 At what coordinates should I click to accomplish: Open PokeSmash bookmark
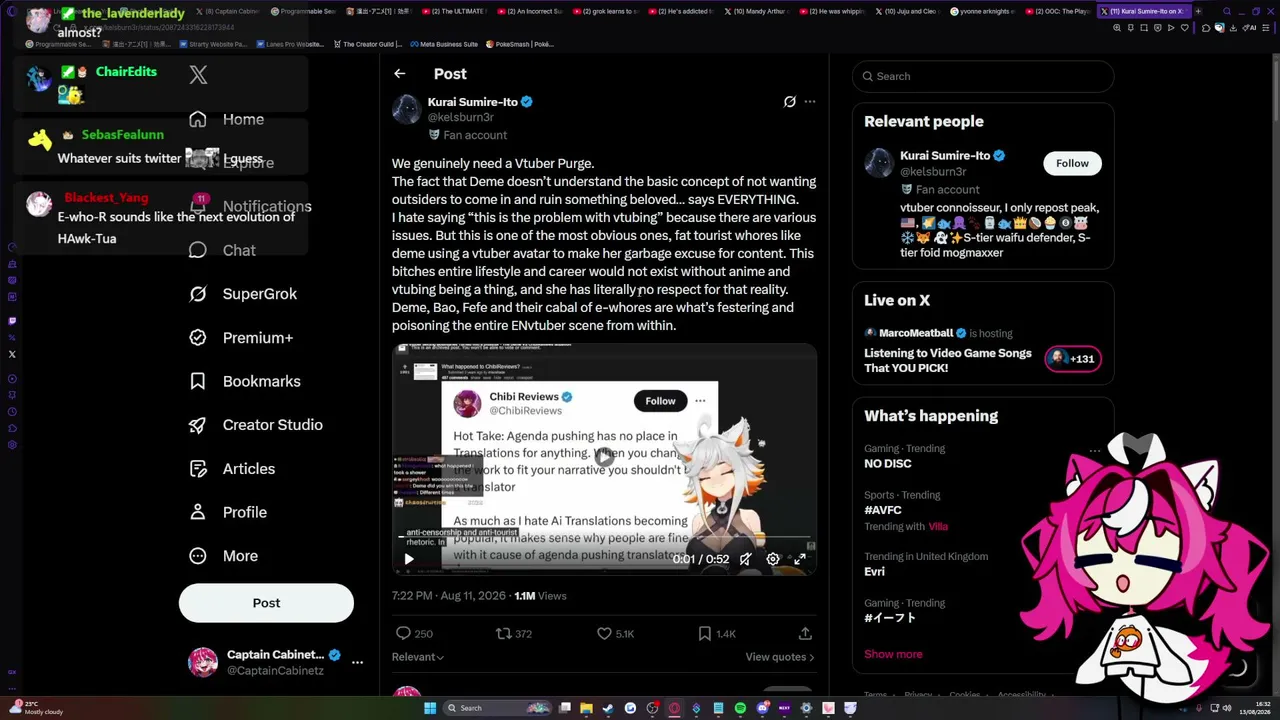pos(519,44)
